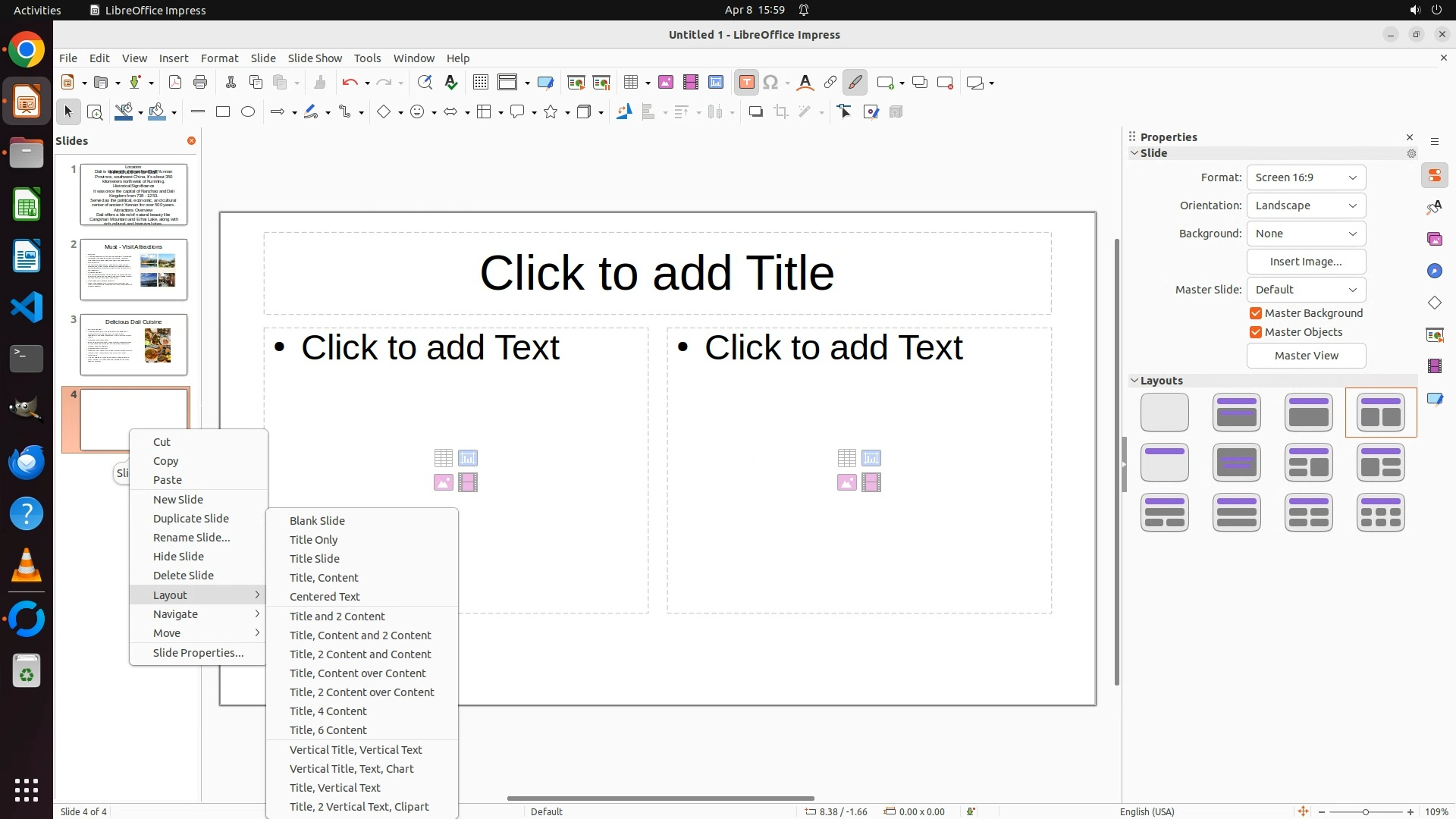The image size is (1456, 819).
Task: Choose the Title, 4 Content layout entry
Action: [x=328, y=711]
